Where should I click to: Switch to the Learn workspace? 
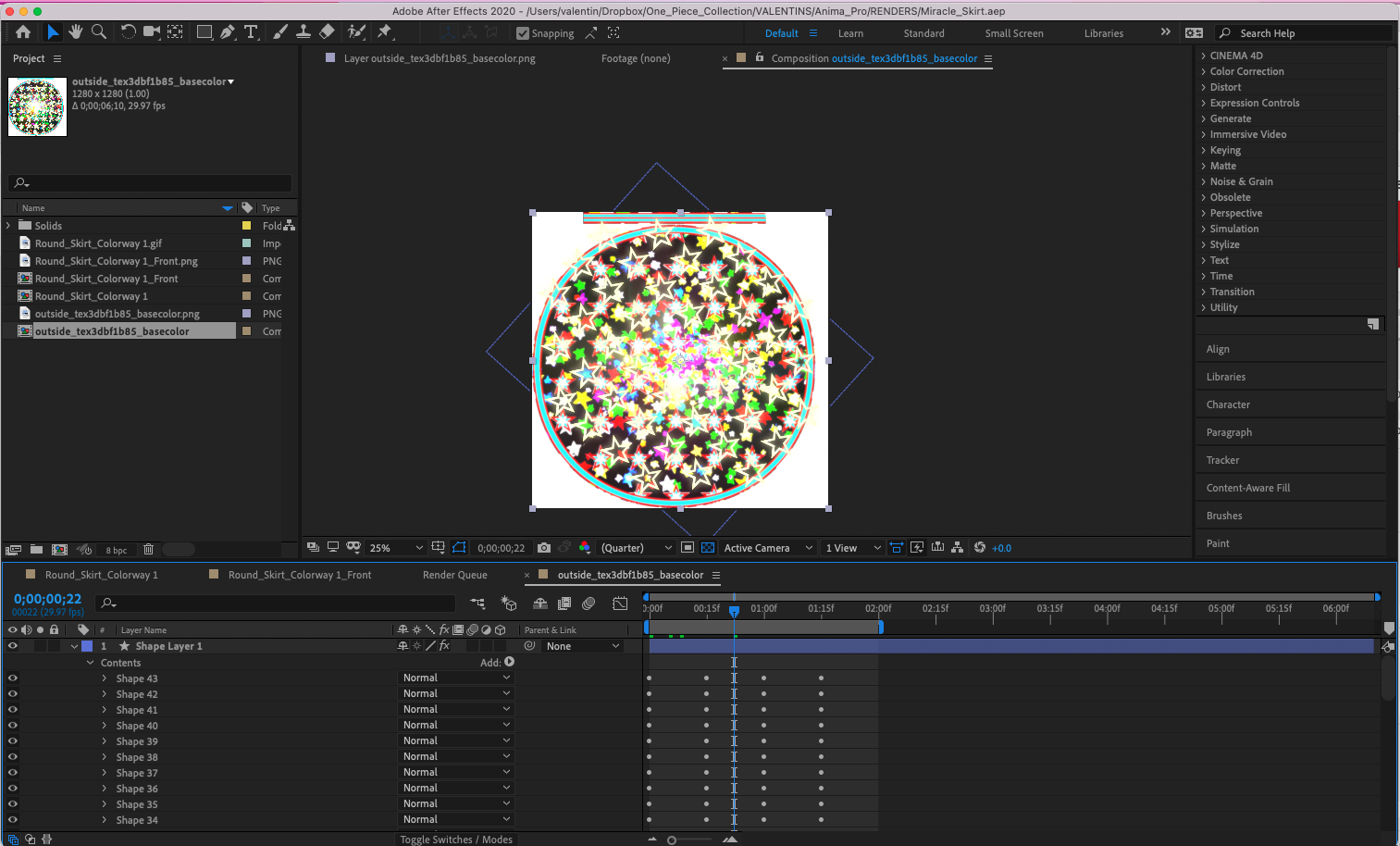click(850, 33)
